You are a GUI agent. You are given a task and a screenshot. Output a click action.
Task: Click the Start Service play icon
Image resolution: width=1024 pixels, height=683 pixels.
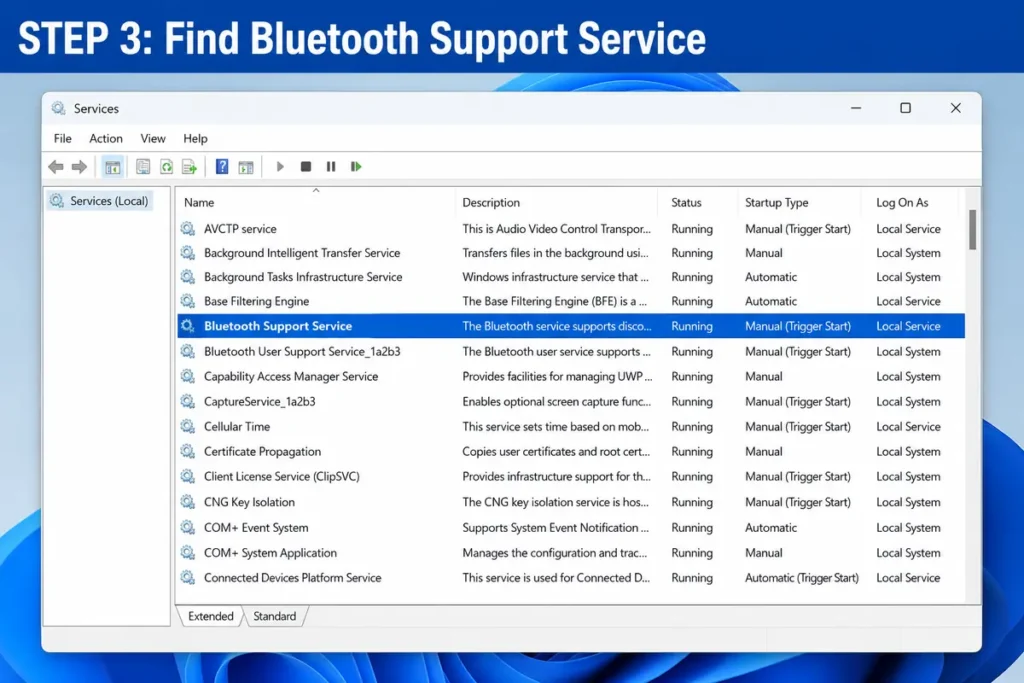coord(280,167)
